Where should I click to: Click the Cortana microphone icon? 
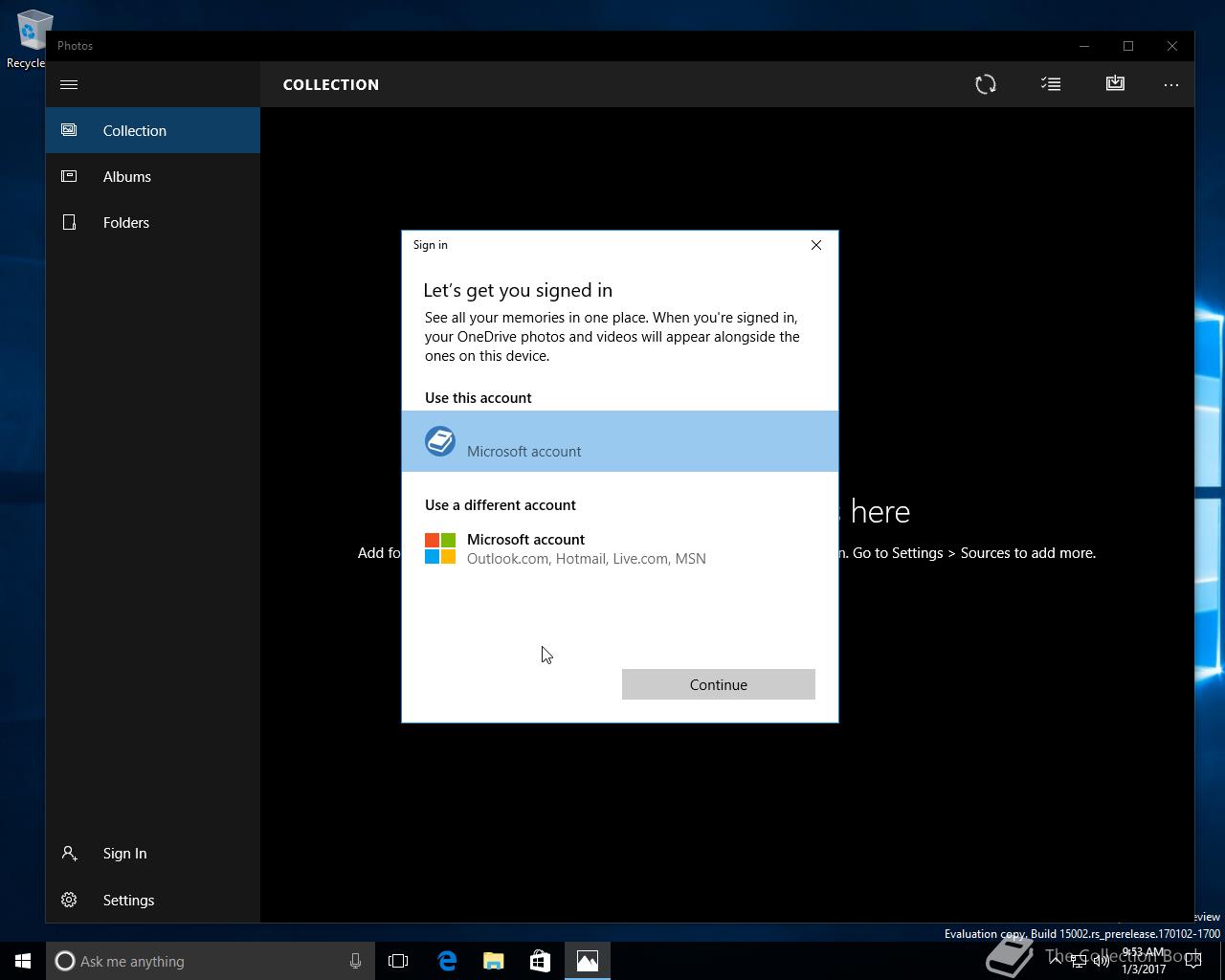click(x=355, y=961)
